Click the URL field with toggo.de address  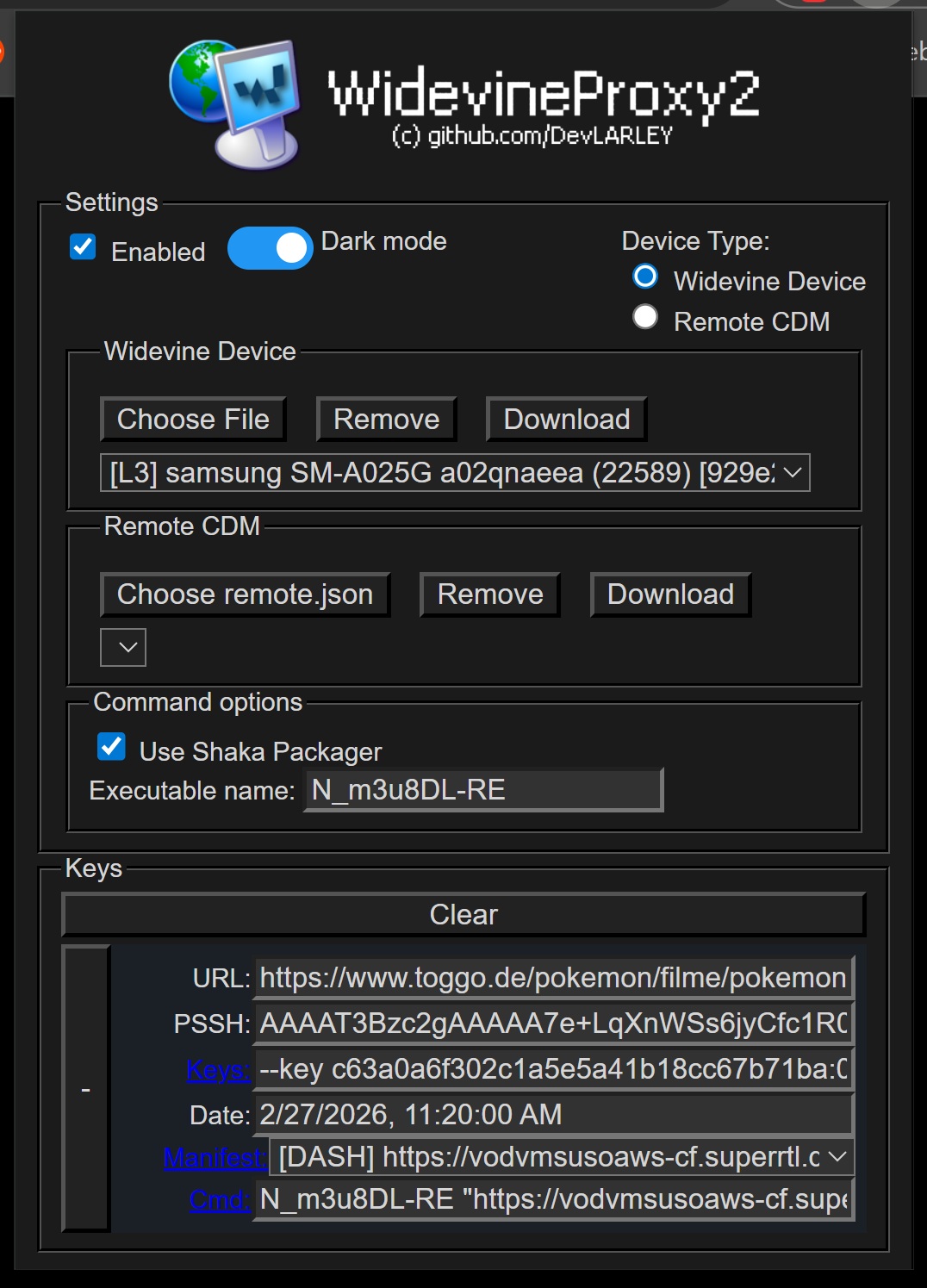[554, 978]
